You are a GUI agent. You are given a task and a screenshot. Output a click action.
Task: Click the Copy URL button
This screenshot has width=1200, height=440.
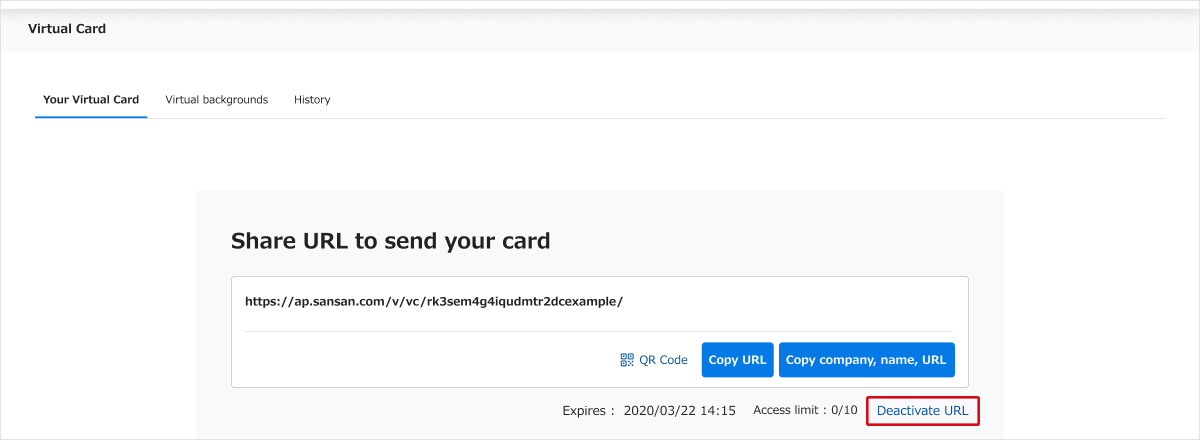click(738, 360)
